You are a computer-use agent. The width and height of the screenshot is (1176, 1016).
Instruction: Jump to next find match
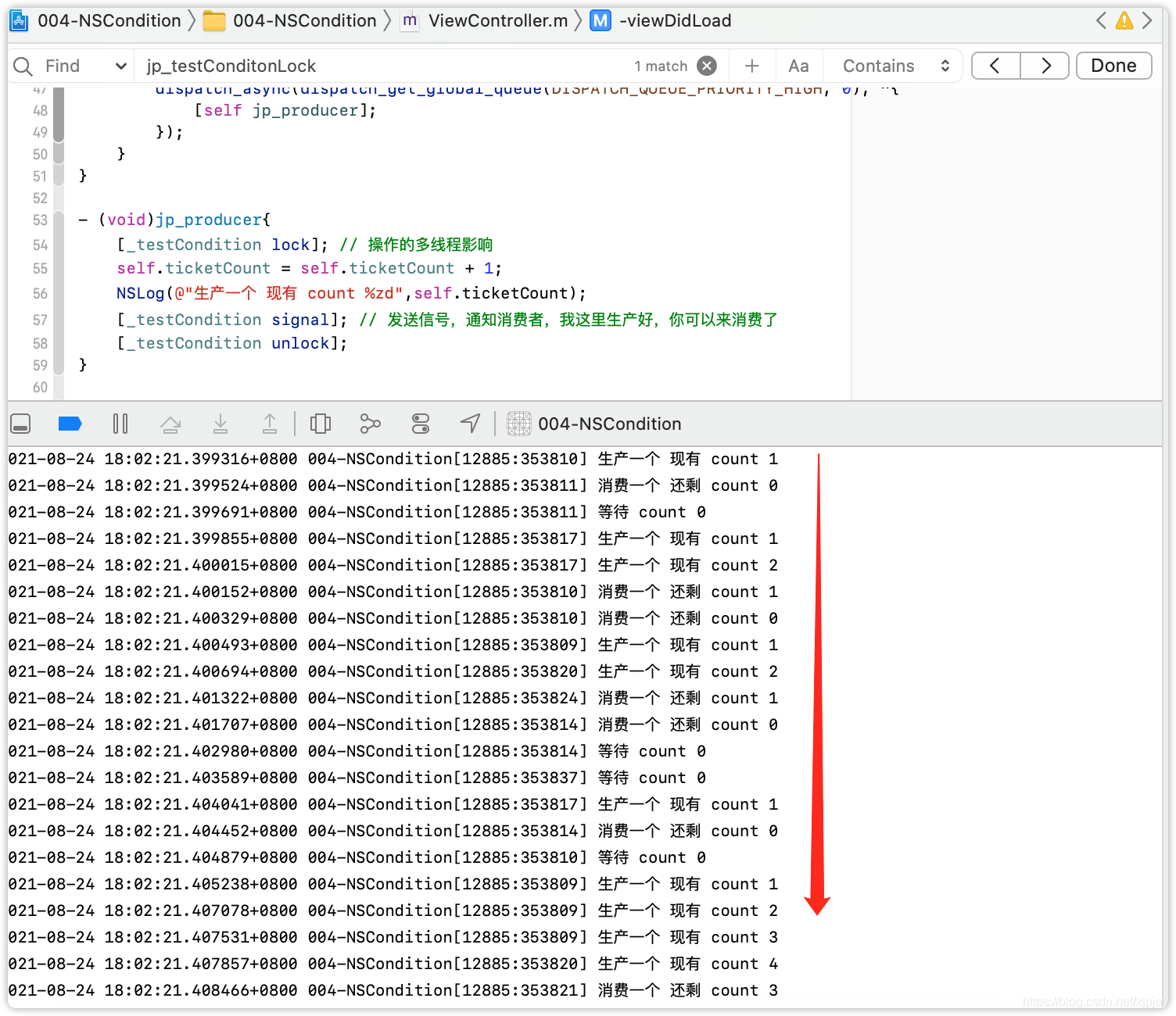coord(1045,66)
